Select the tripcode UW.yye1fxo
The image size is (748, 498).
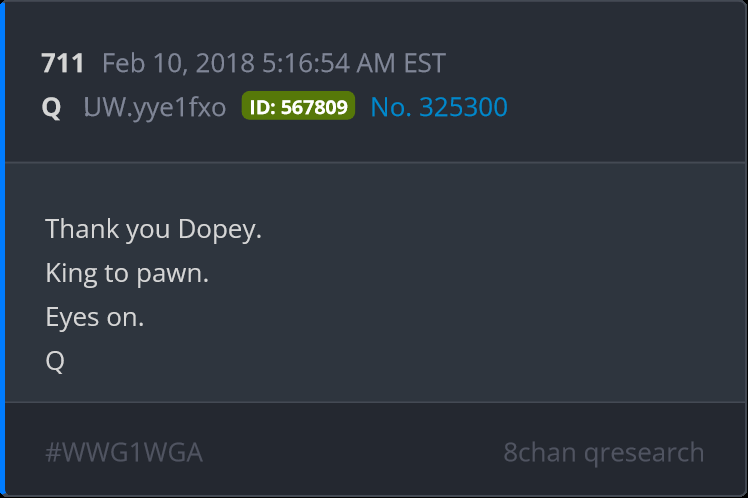pos(155,107)
